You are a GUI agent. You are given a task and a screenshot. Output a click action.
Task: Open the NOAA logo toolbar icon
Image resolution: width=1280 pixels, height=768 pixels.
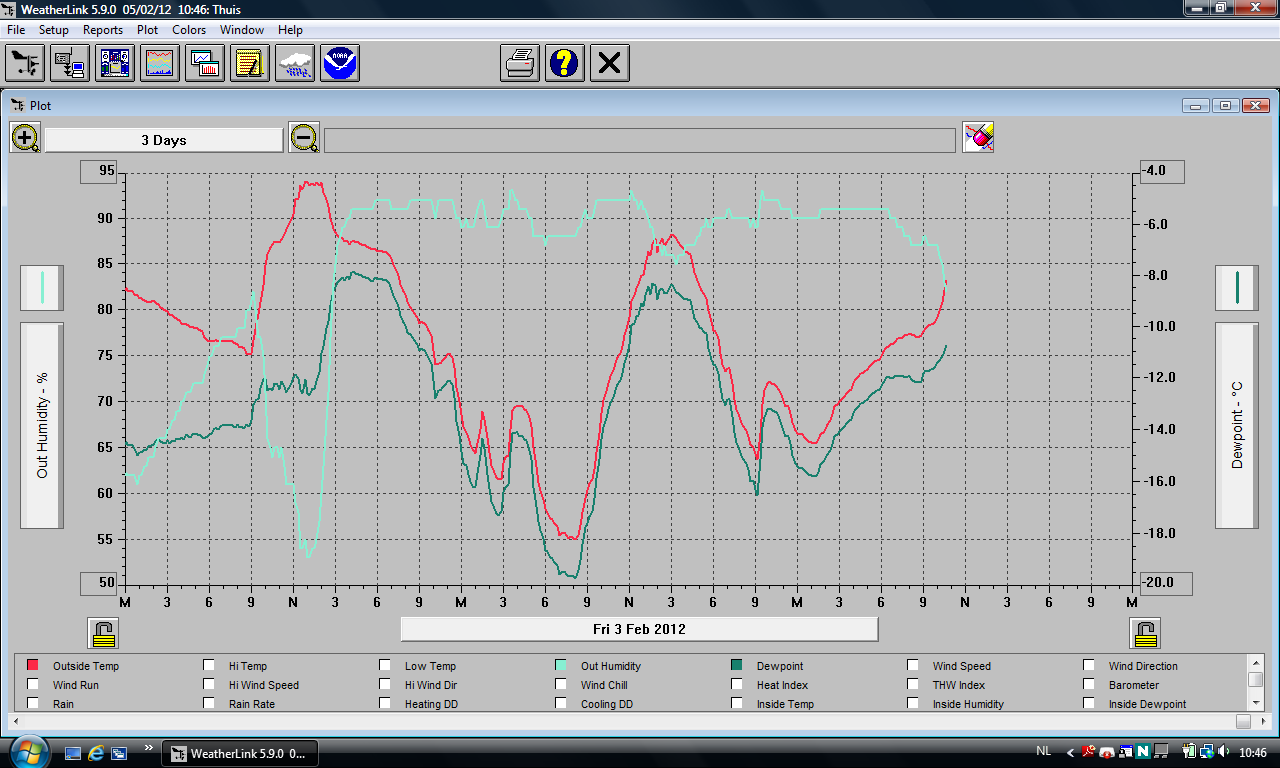[x=340, y=64]
